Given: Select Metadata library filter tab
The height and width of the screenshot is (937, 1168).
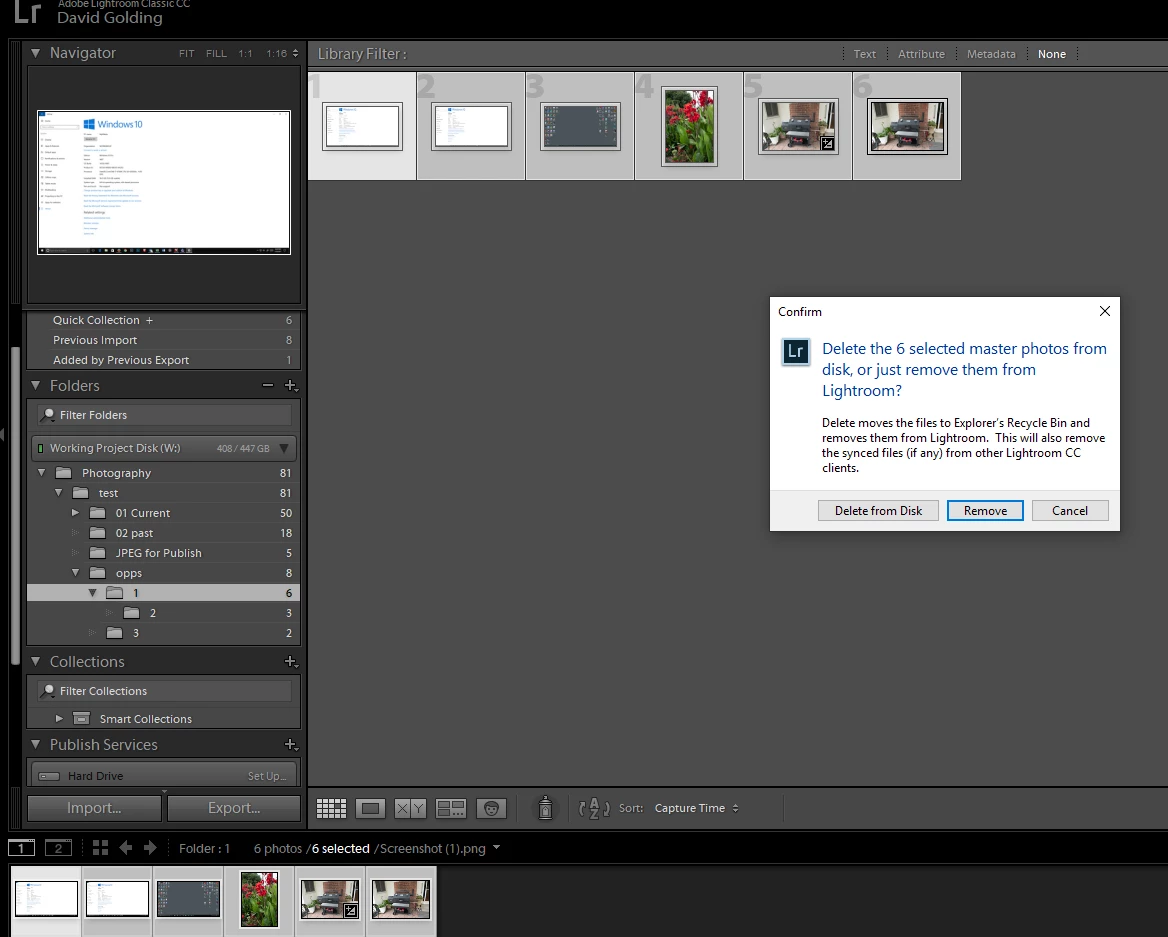Looking at the screenshot, I should [991, 54].
